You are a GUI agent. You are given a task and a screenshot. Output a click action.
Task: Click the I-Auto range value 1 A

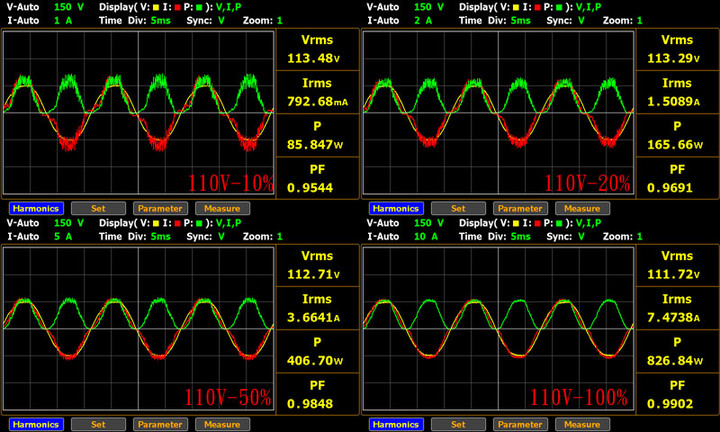(x=63, y=21)
